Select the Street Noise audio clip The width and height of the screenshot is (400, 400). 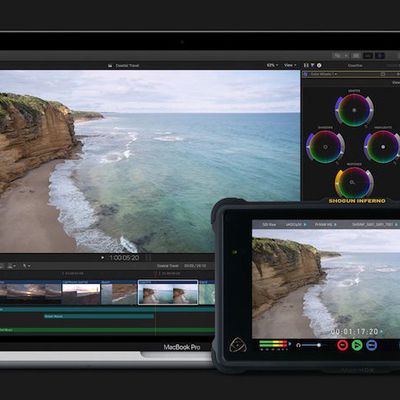[99, 316]
